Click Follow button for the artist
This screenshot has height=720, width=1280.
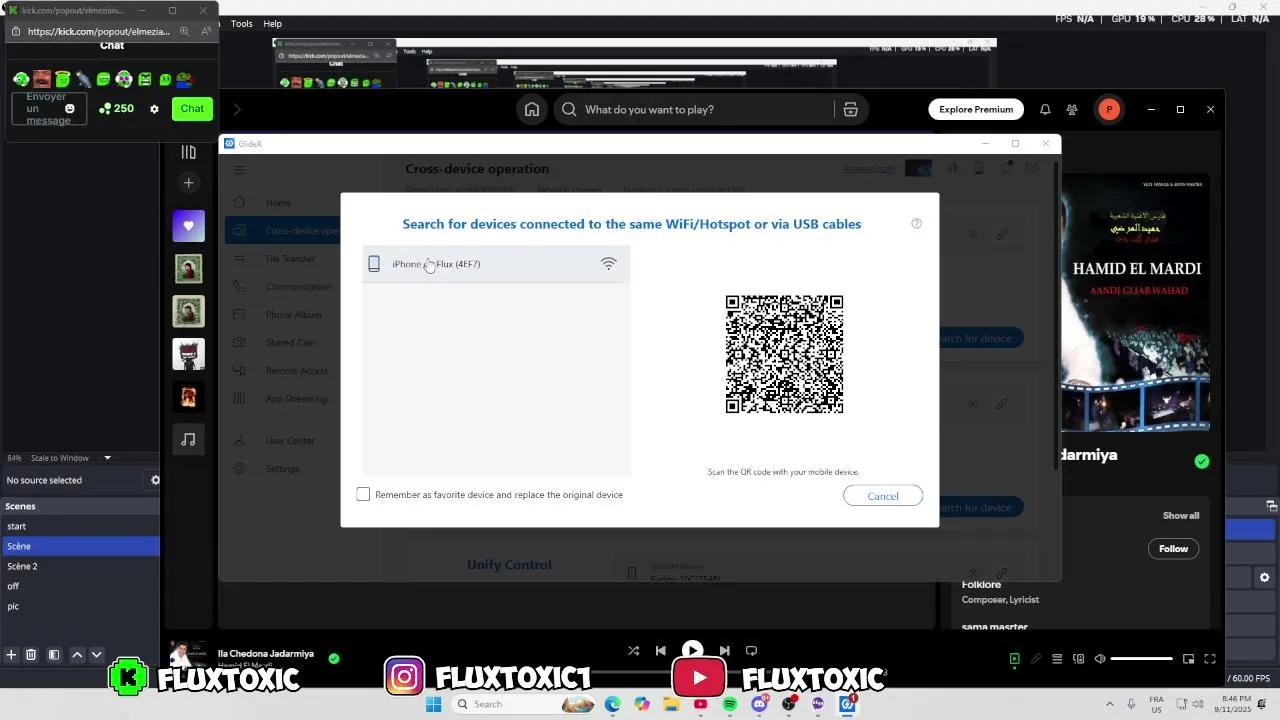pos(1173,548)
